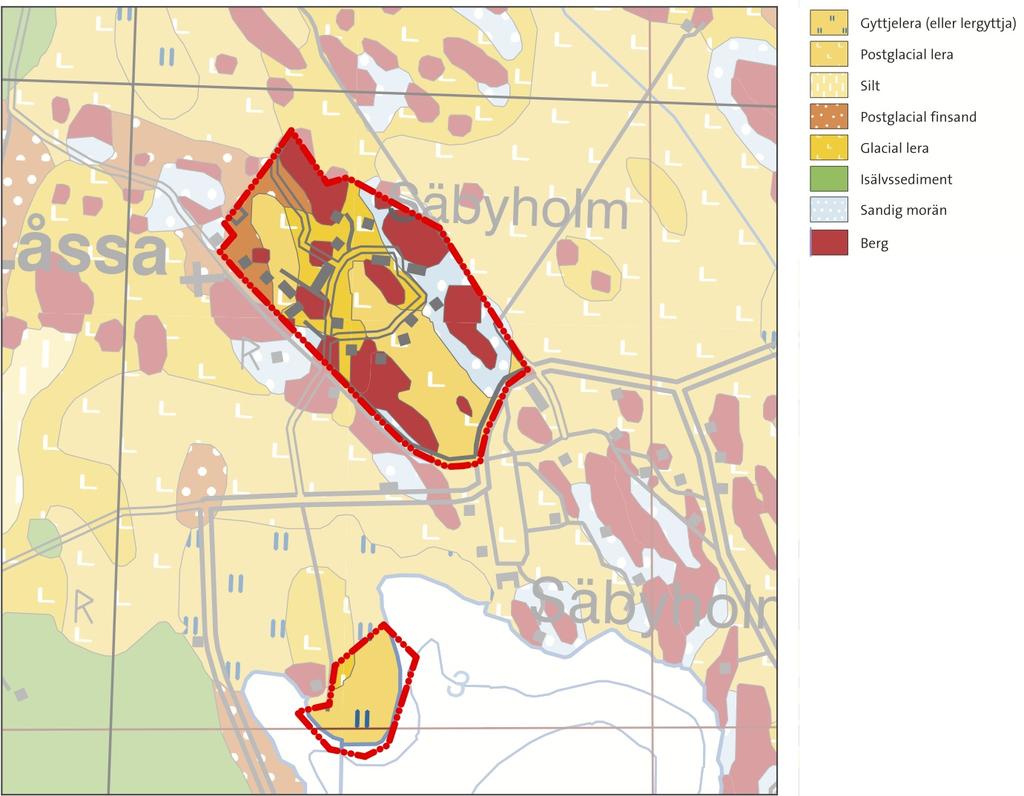The image size is (1024, 796).
Task: Select the 'Gyttjelera (eller lergyttja)' legend label
Action: [x=938, y=24]
